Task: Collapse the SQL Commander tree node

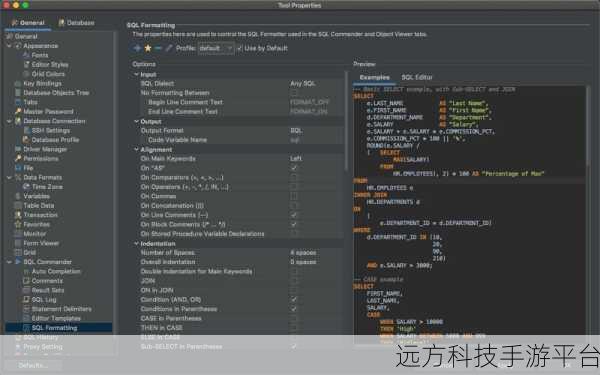Action: click(x=9, y=262)
